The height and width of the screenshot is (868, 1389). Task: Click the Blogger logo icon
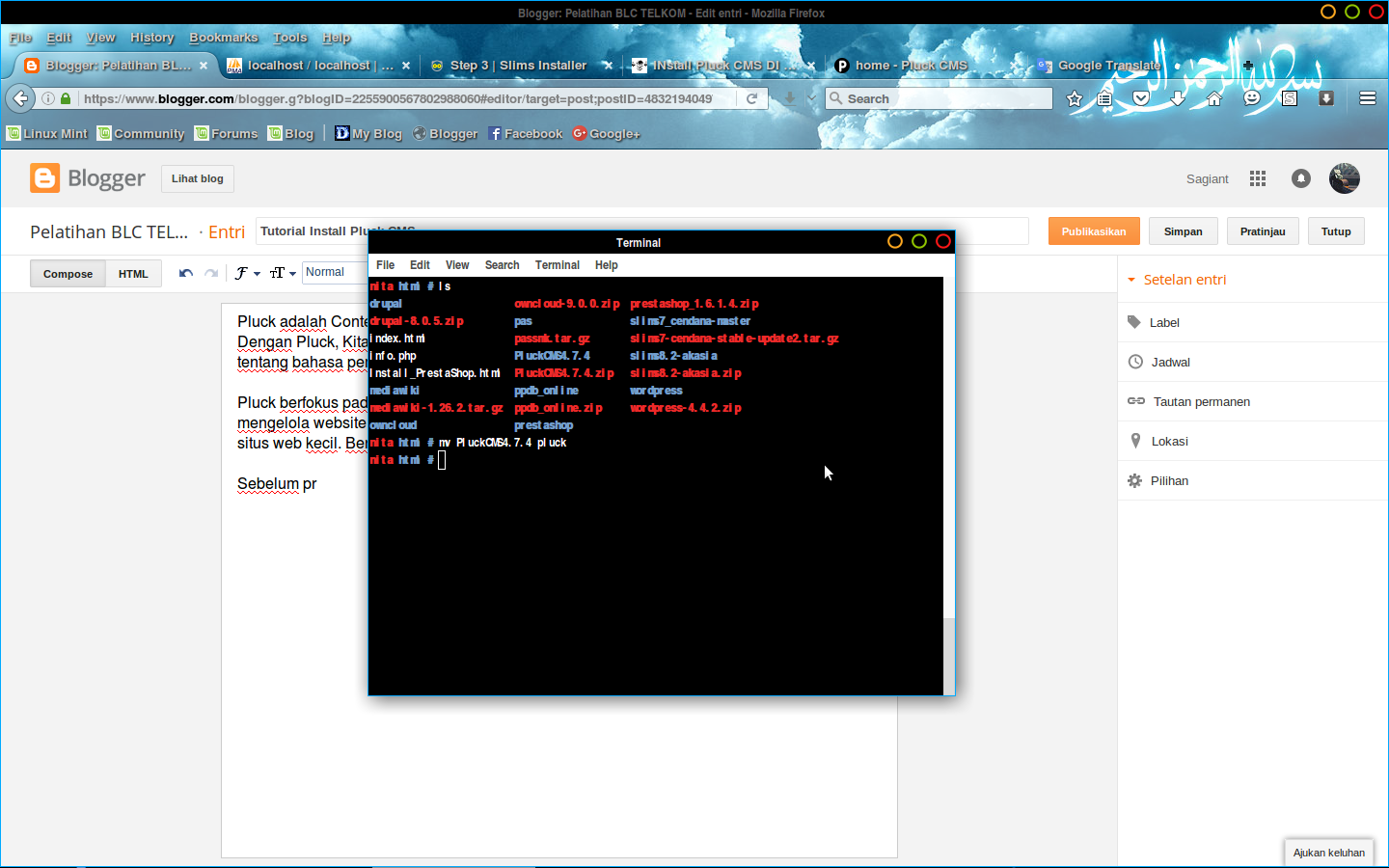tap(44, 178)
